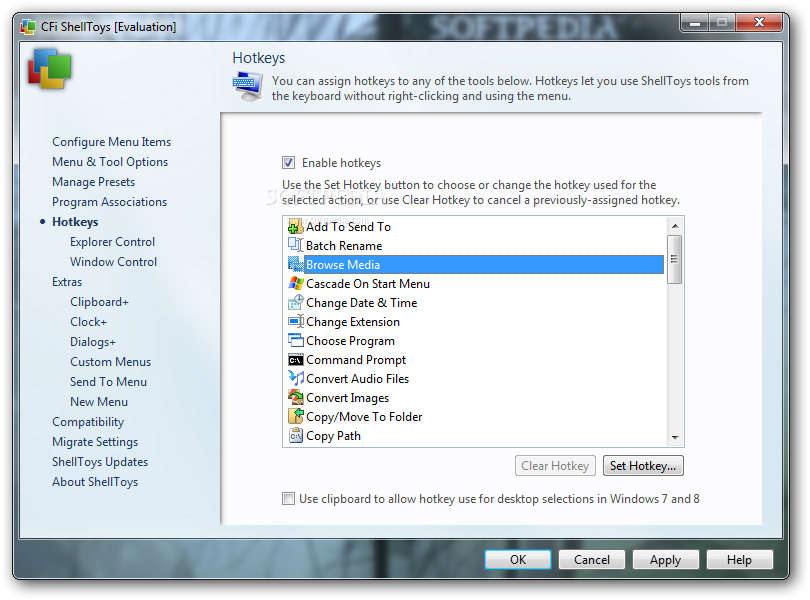Click the Help button
The width and height of the screenshot is (810, 600).
pos(740,560)
